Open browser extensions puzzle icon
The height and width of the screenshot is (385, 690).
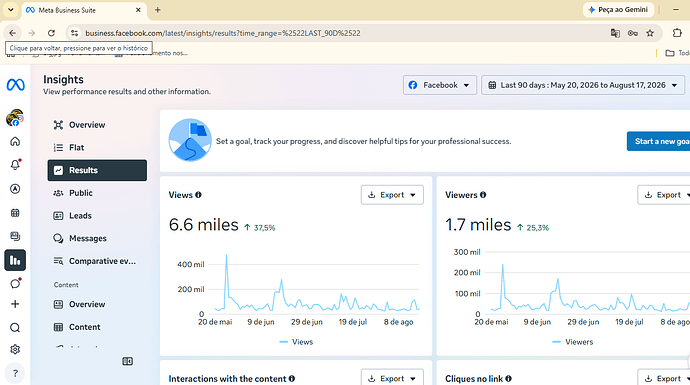pos(677,33)
